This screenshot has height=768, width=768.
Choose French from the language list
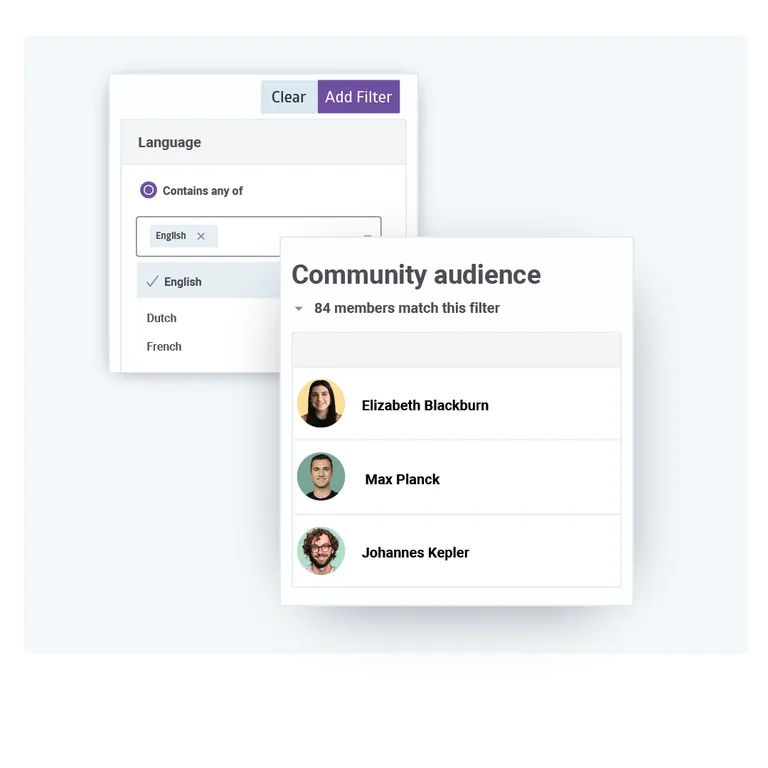tap(164, 347)
